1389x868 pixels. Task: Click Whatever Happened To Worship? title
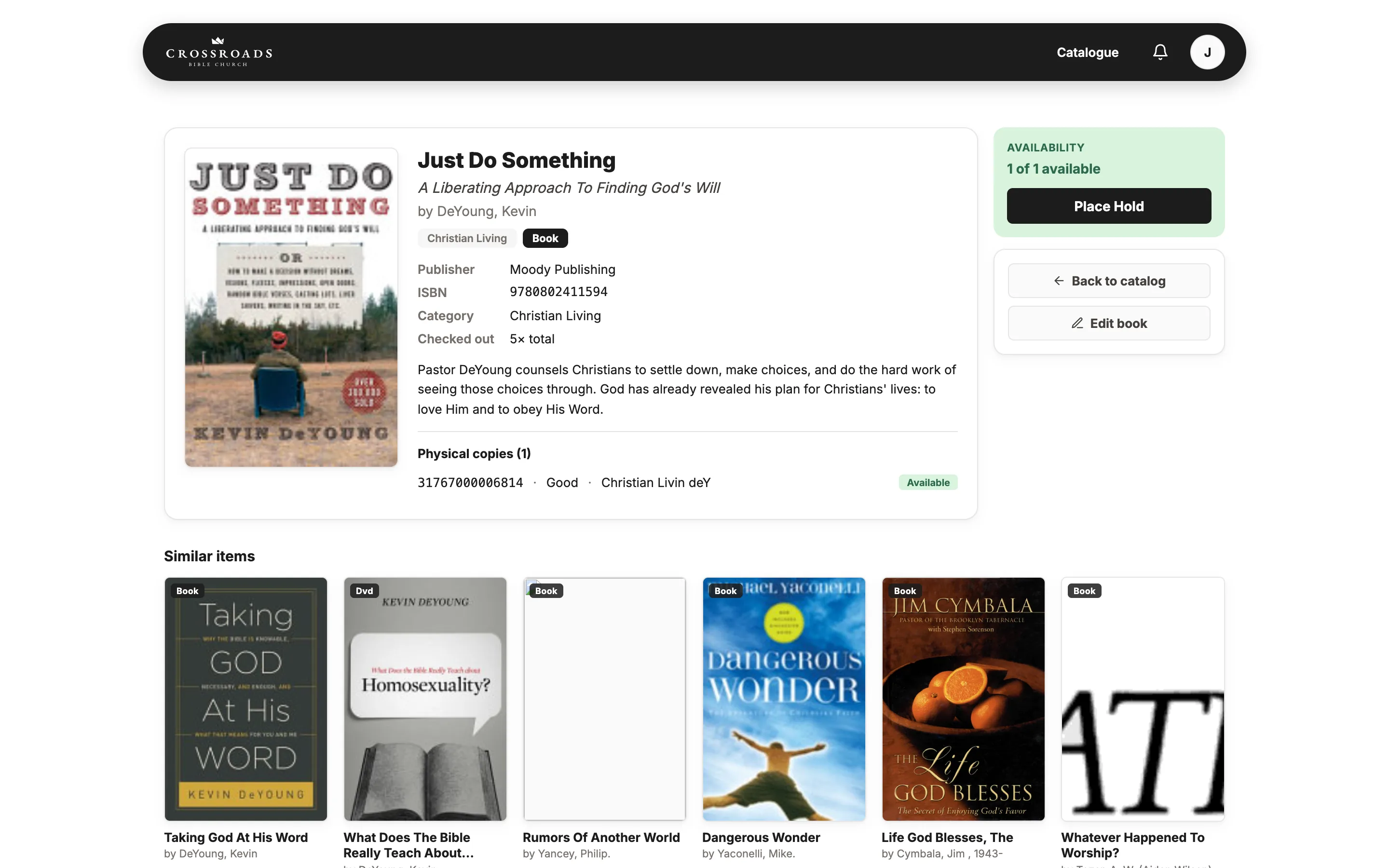[1132, 845]
